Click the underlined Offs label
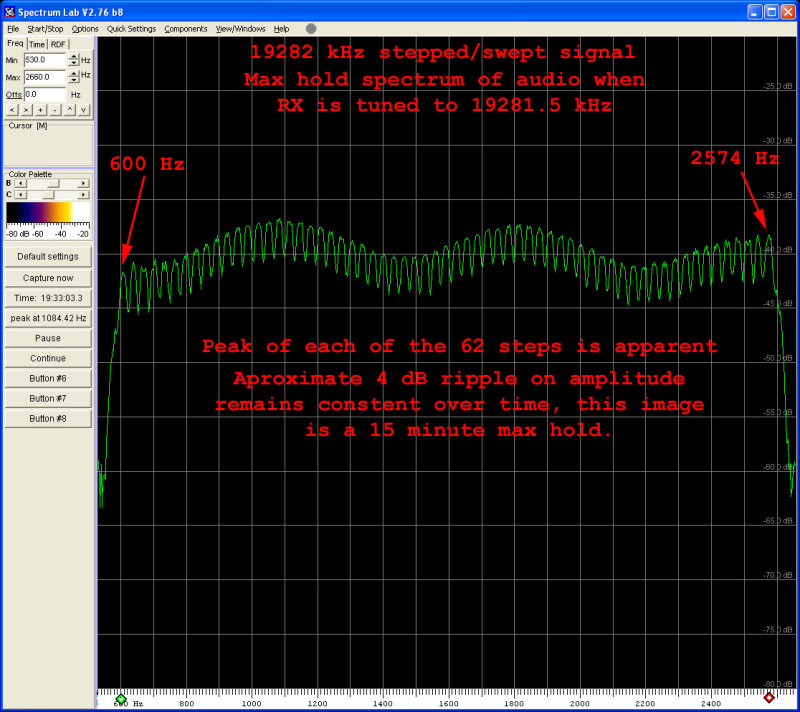This screenshot has height=712, width=800. [x=14, y=95]
